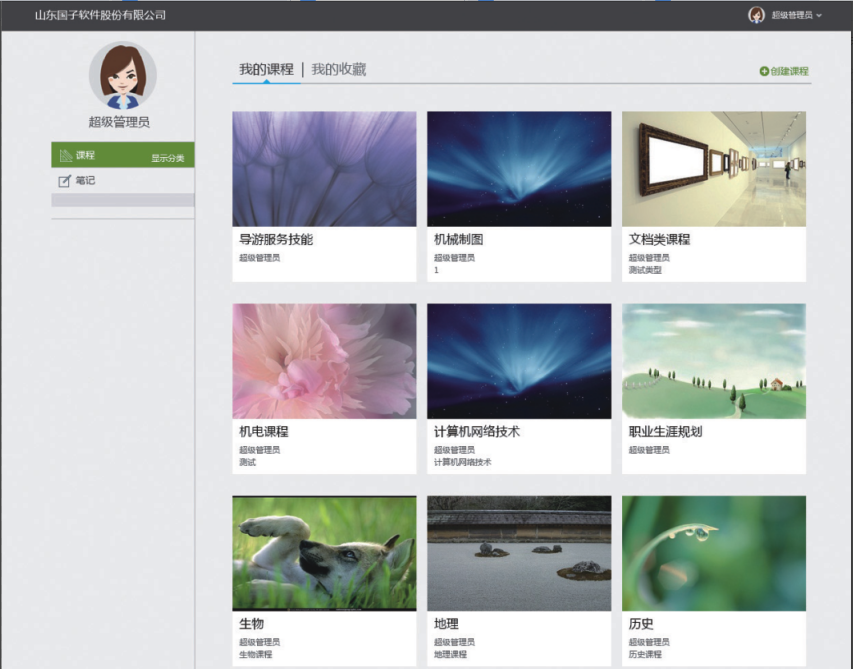Click the 超级管理员 name in the top bar
This screenshot has height=669, width=853.
792,15
